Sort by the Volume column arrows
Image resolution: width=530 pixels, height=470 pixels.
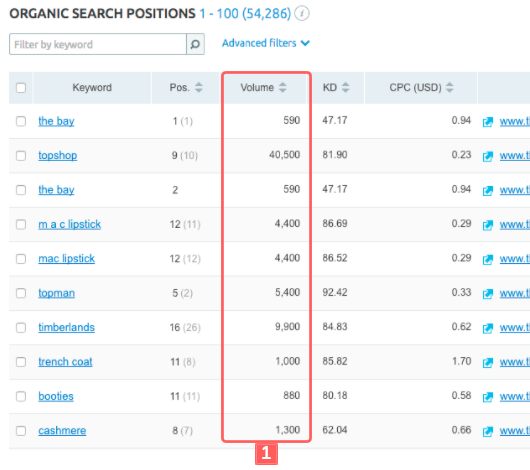click(x=283, y=88)
